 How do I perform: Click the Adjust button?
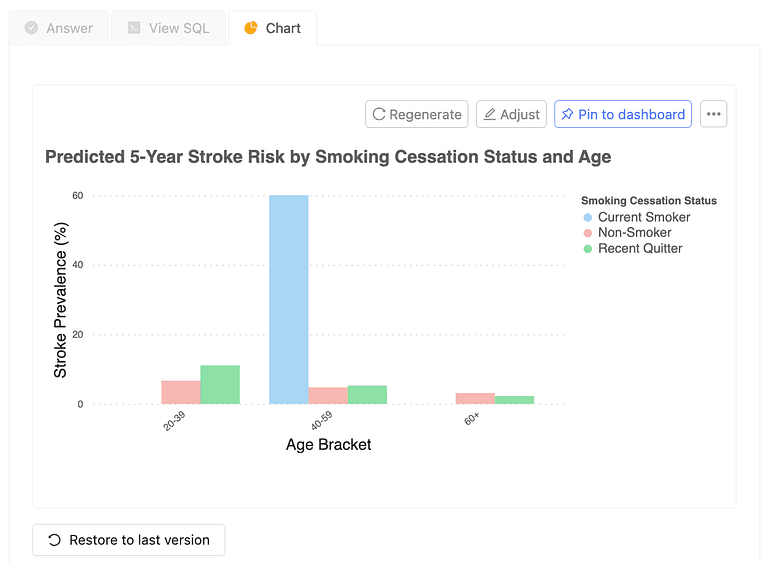(x=511, y=114)
